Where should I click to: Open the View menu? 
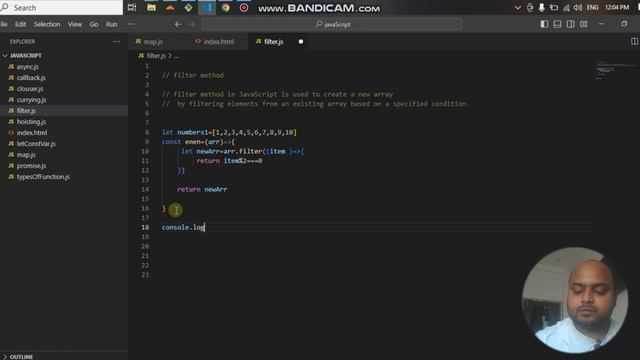75,24
